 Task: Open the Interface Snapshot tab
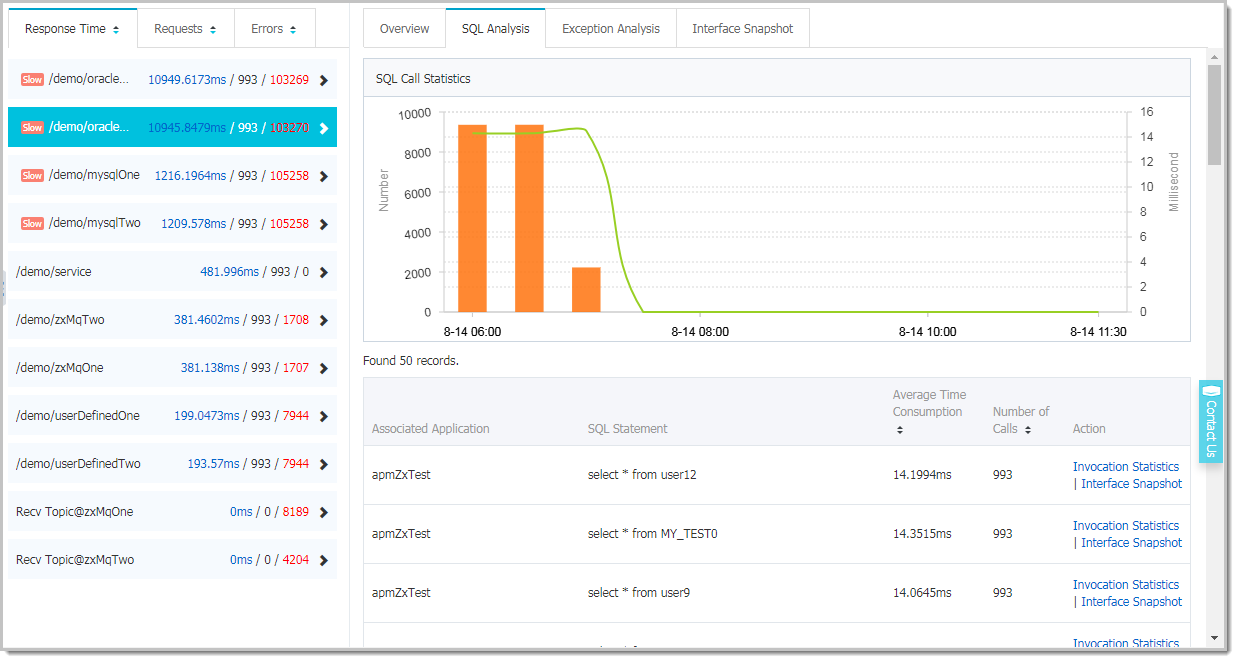pos(743,29)
